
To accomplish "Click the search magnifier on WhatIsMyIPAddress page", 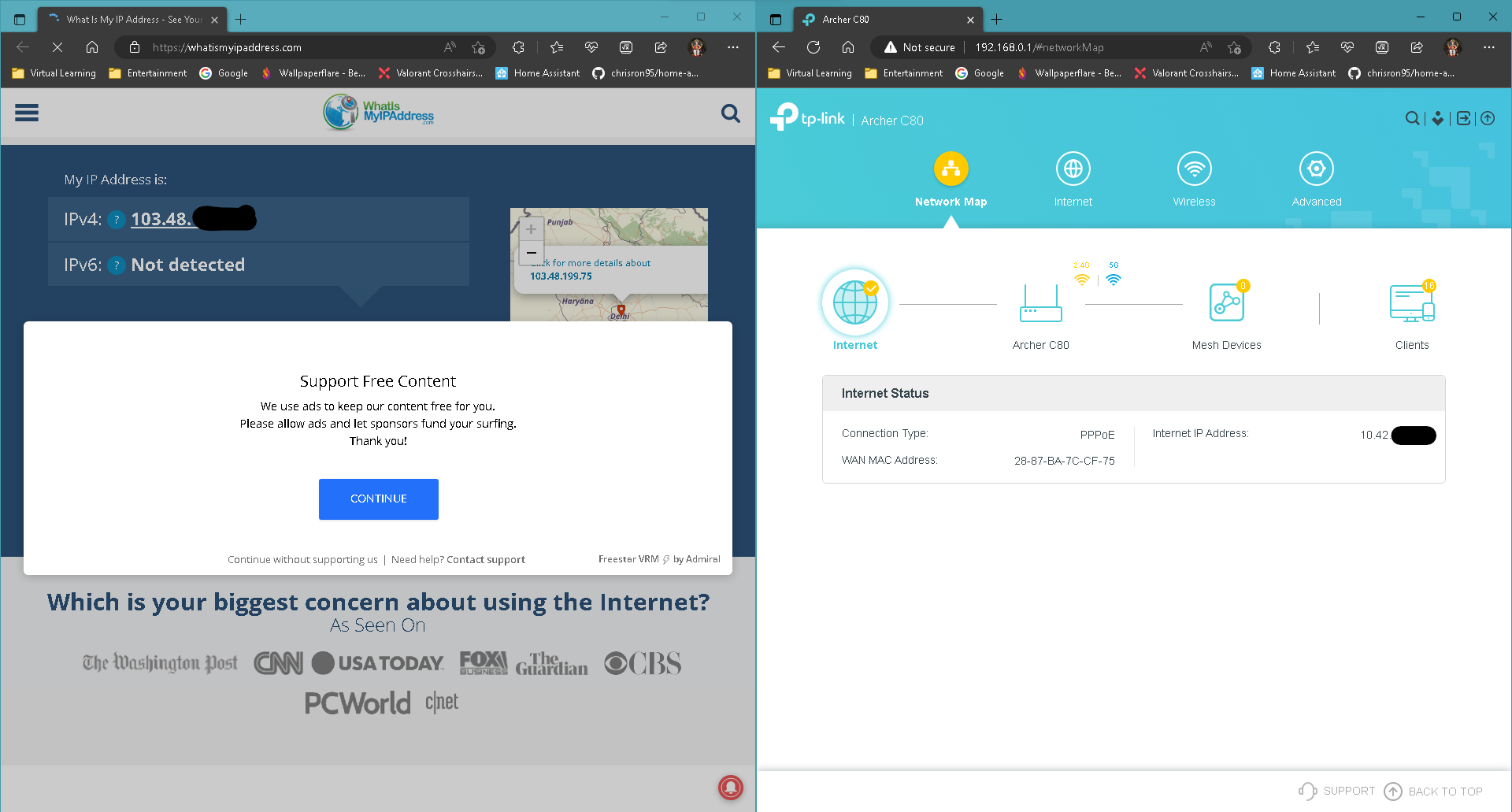I will click(731, 113).
